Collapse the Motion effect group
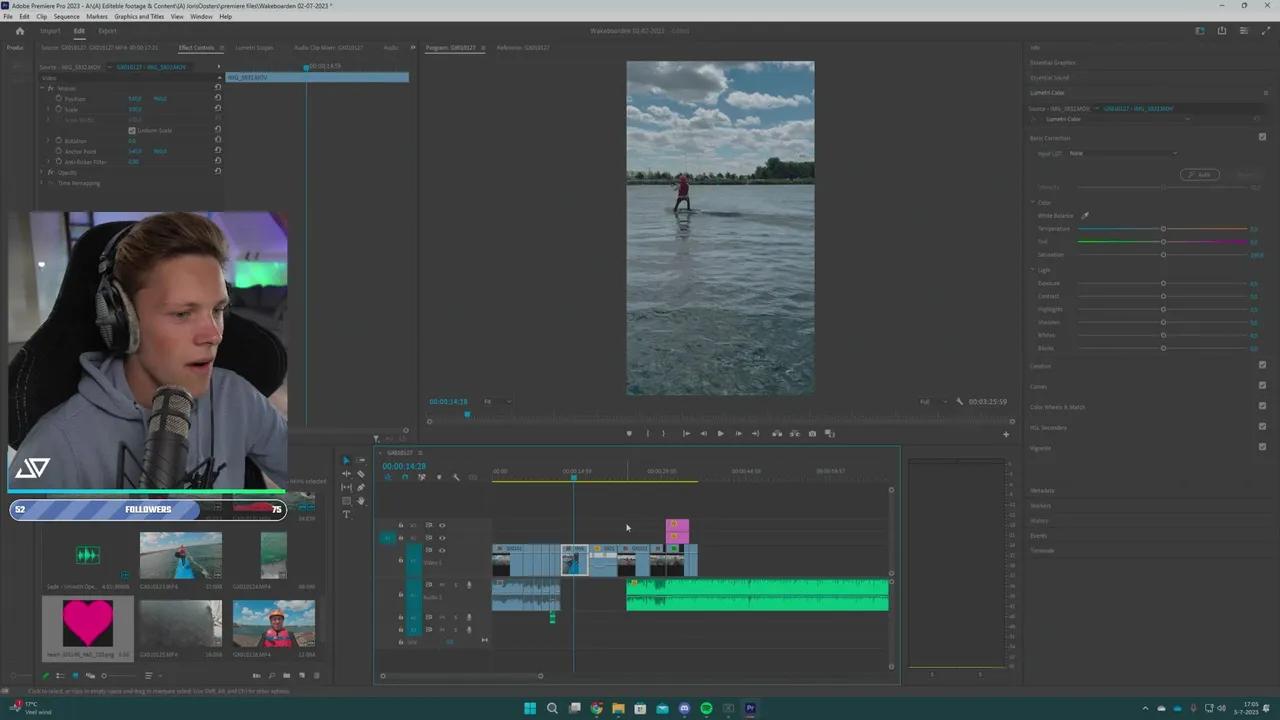Screen dimensions: 1280x720 [x=42, y=88]
